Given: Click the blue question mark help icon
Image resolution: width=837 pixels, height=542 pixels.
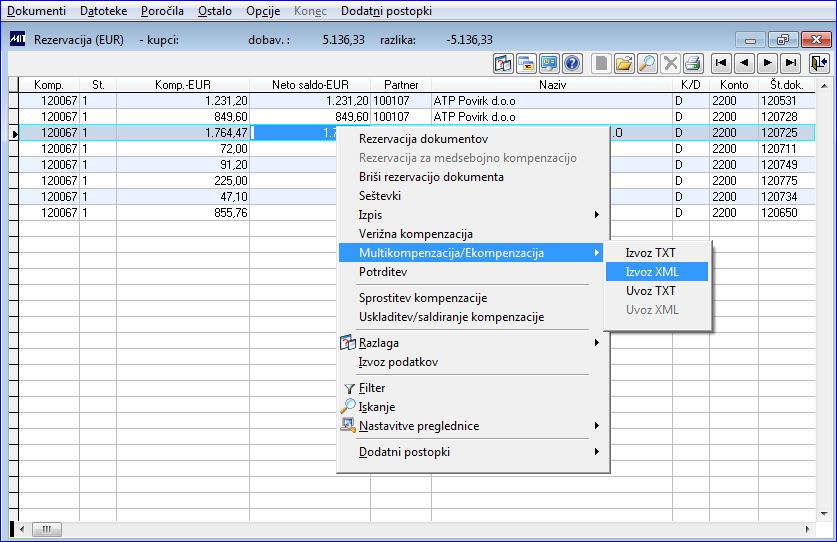Looking at the screenshot, I should tap(572, 64).
